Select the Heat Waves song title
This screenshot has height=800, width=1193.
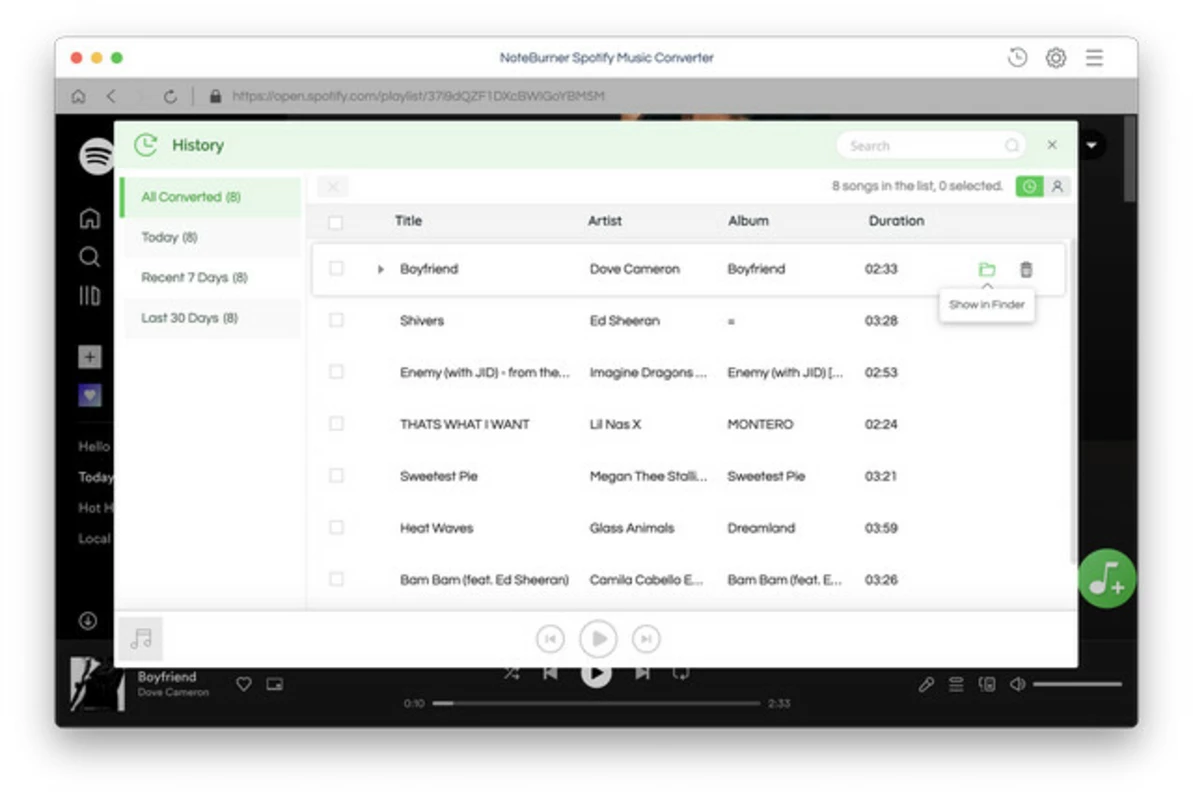tap(436, 527)
